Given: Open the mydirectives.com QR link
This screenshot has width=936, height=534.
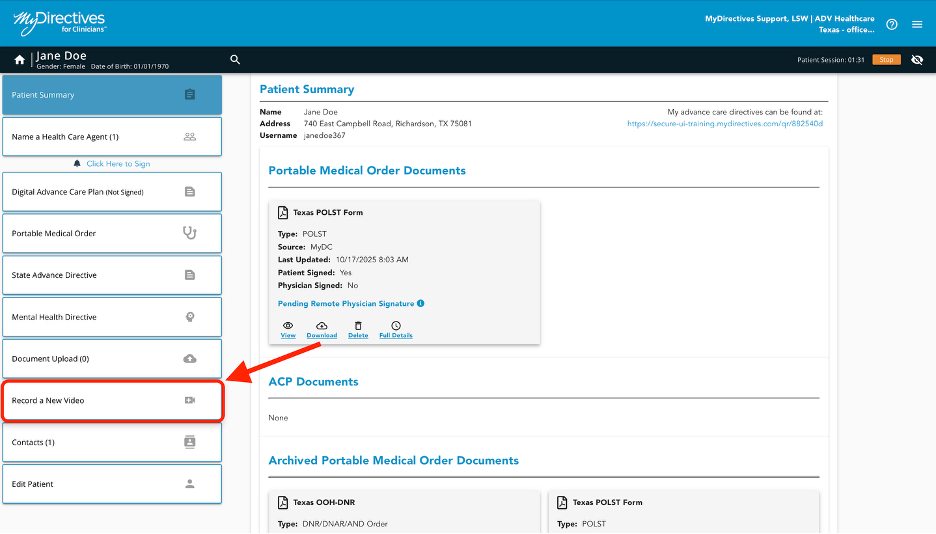Looking at the screenshot, I should pos(725,124).
